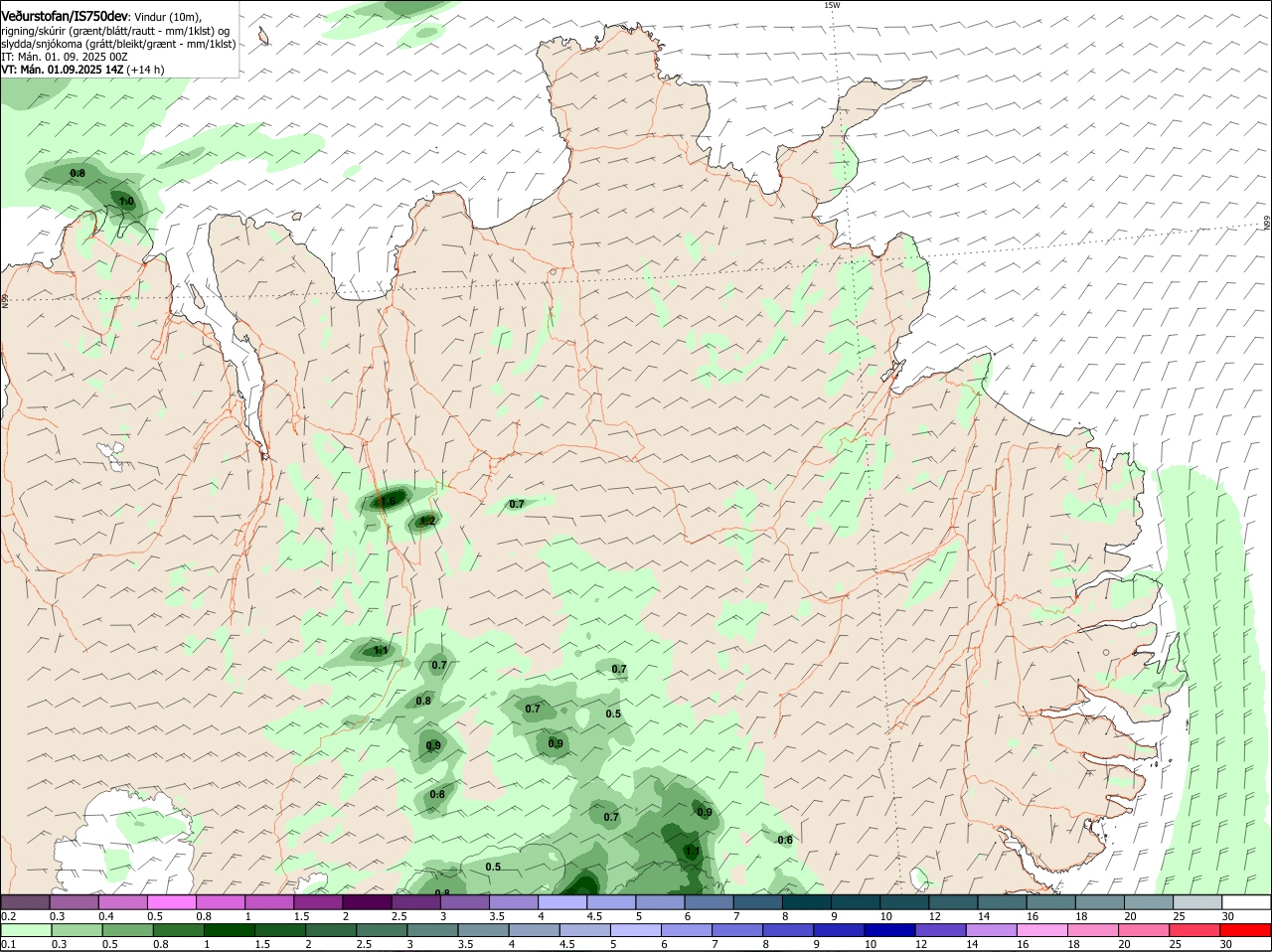Click the 1.2 precipitation value on the map
Screen dimensions: 1272x952
[427, 521]
